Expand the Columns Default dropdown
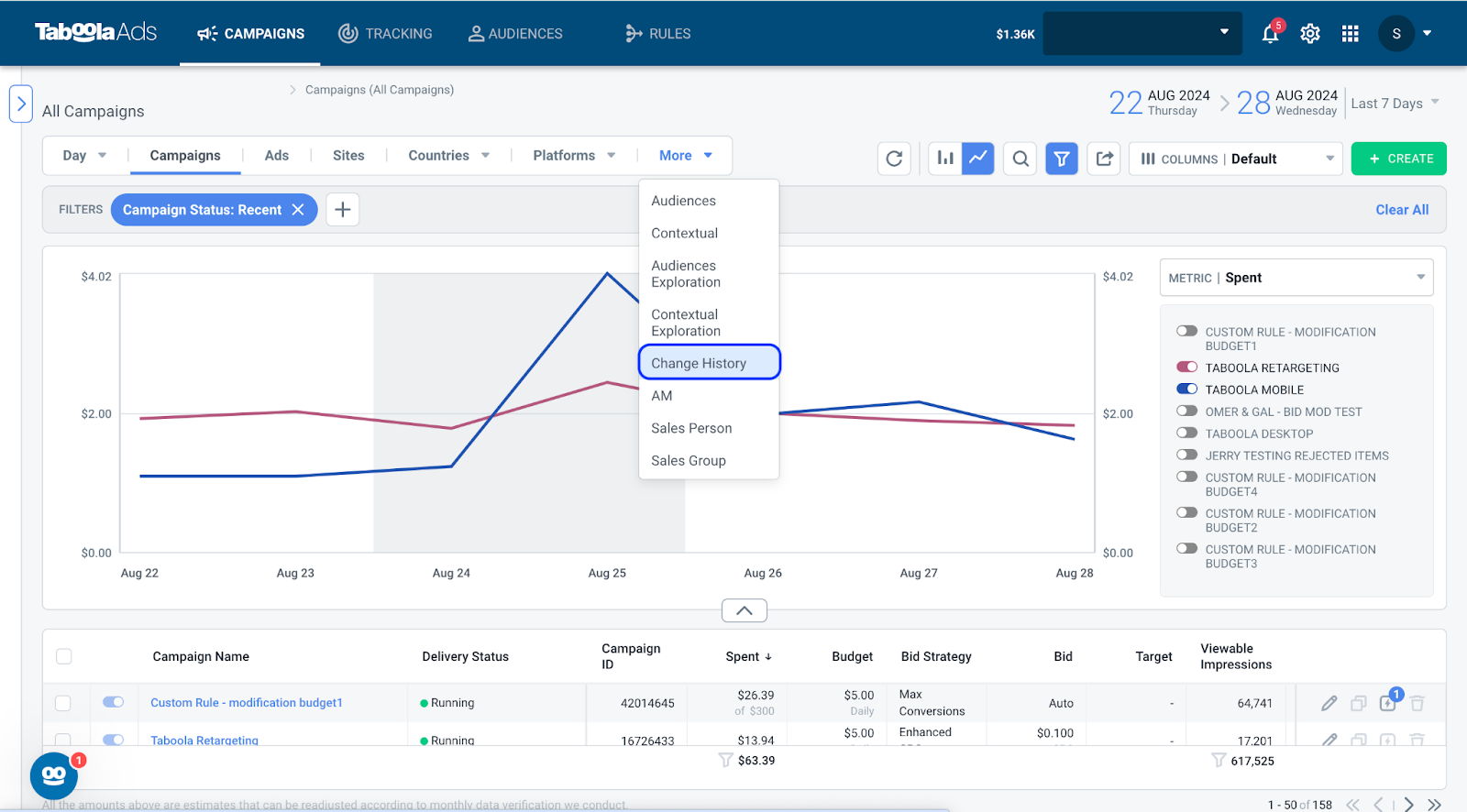 [x=1236, y=159]
